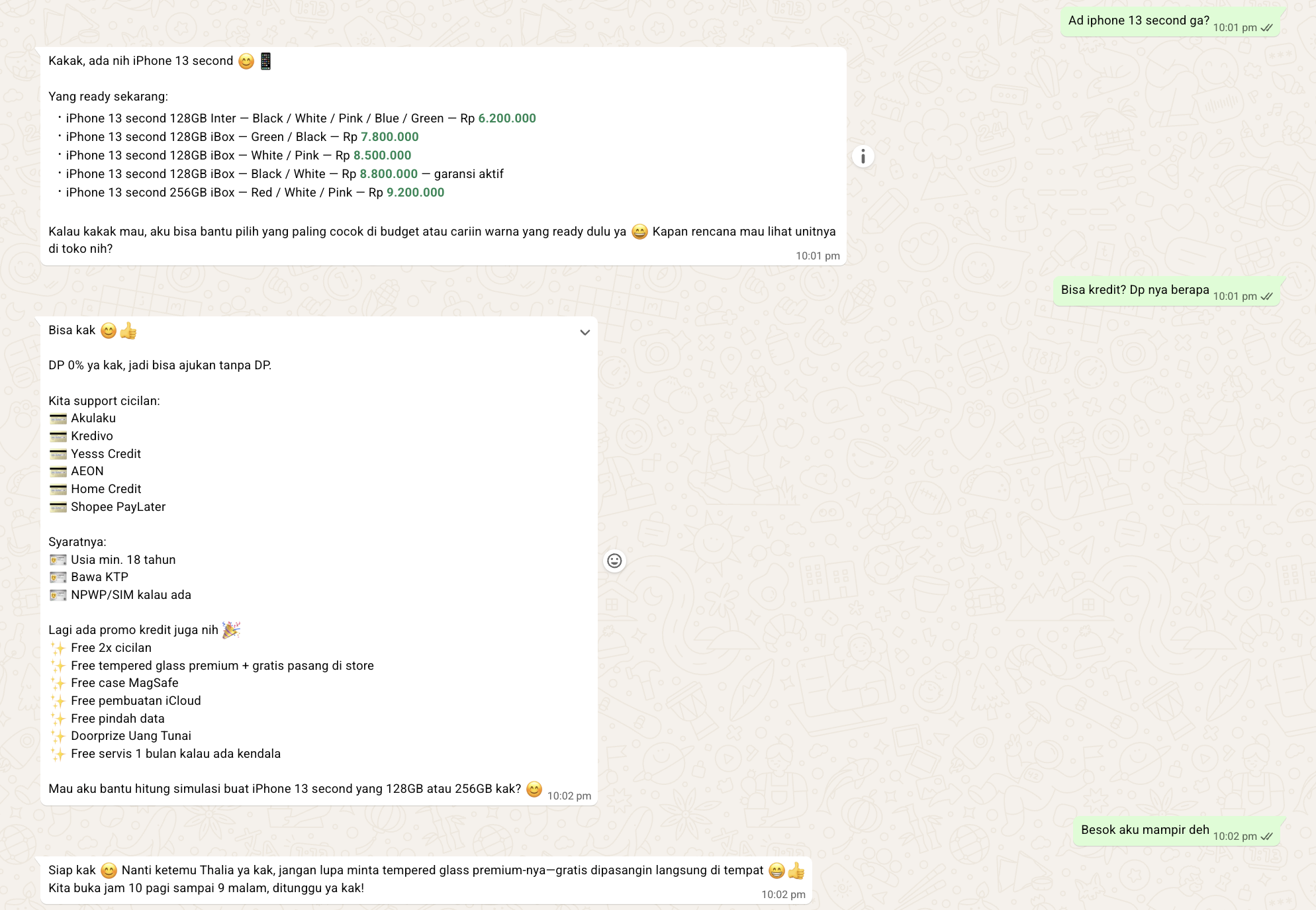
Task: Click the 'Doorprize Uang Tunai' promo line
Action: [x=120, y=736]
